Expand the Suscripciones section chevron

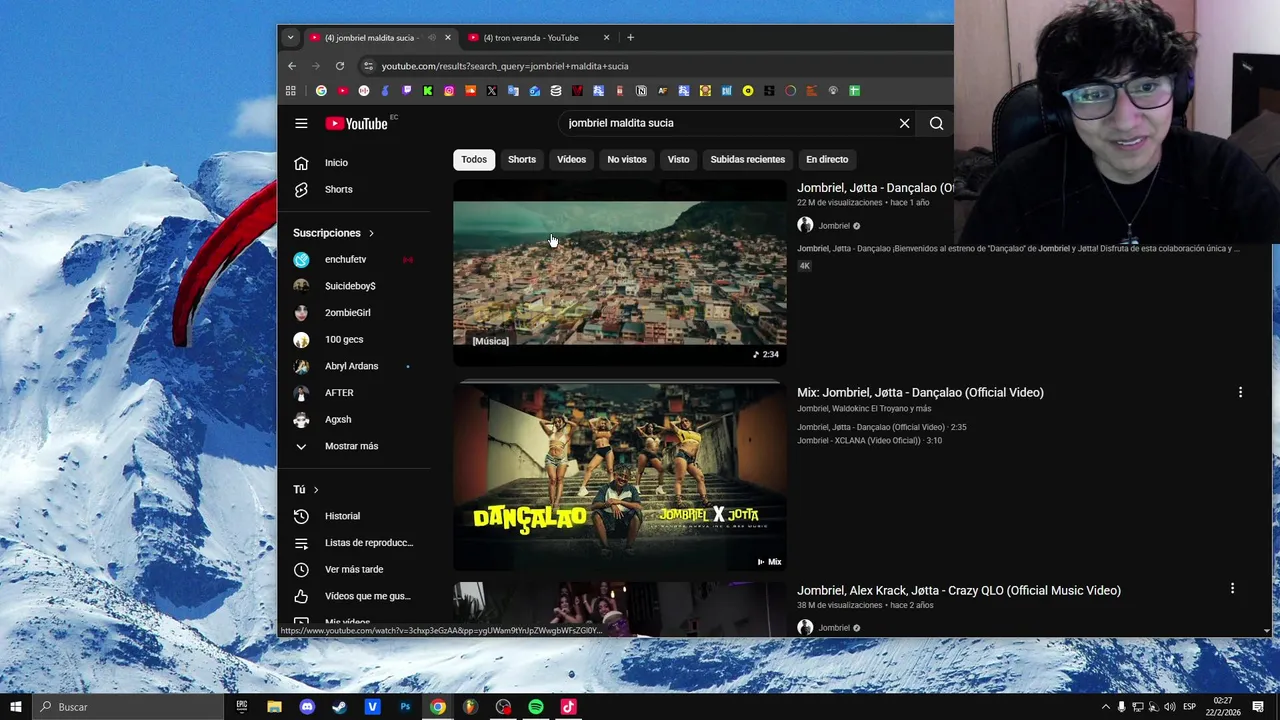(371, 233)
